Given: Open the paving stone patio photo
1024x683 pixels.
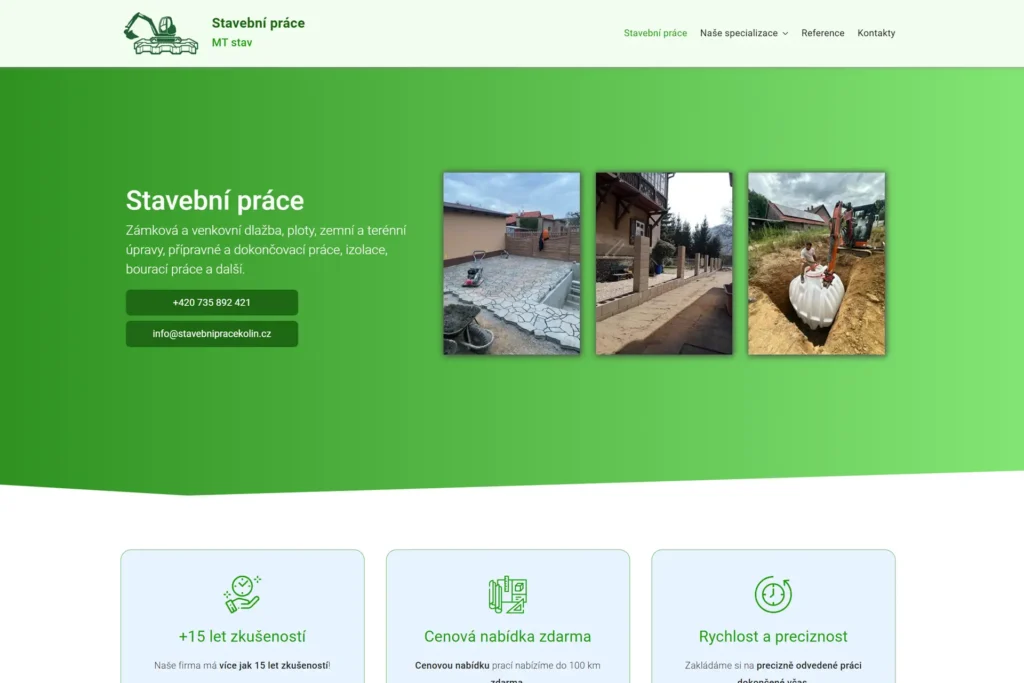Looking at the screenshot, I should tap(511, 263).
